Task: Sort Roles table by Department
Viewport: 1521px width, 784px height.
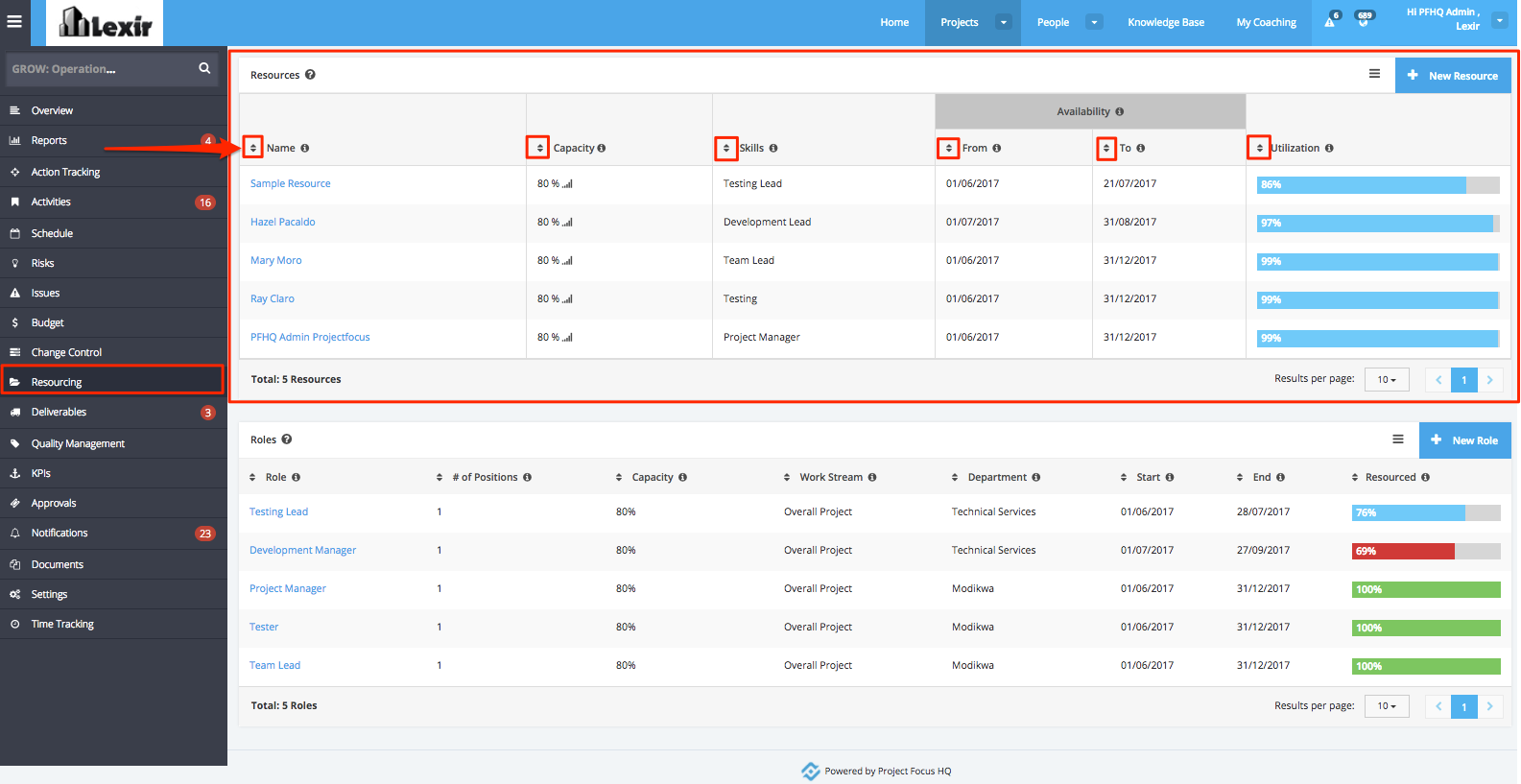Action: coord(955,477)
